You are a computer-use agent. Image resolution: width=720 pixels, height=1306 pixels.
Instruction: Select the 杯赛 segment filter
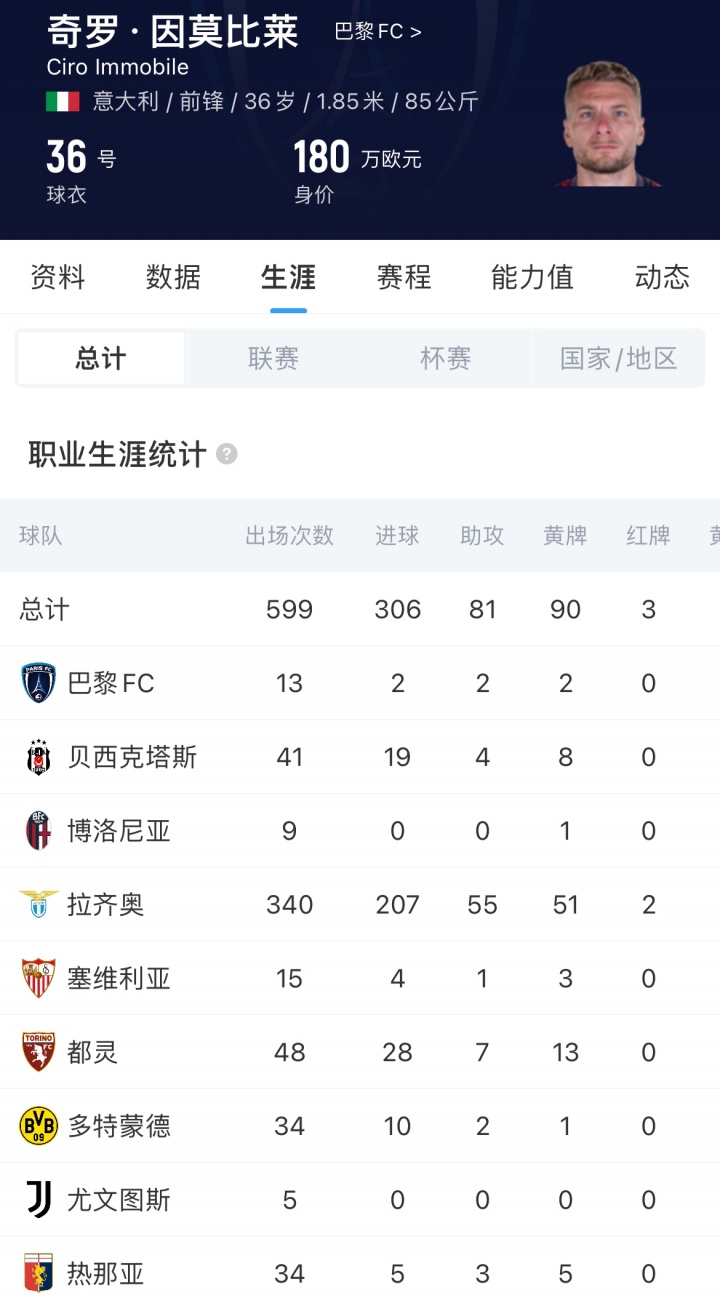445,358
